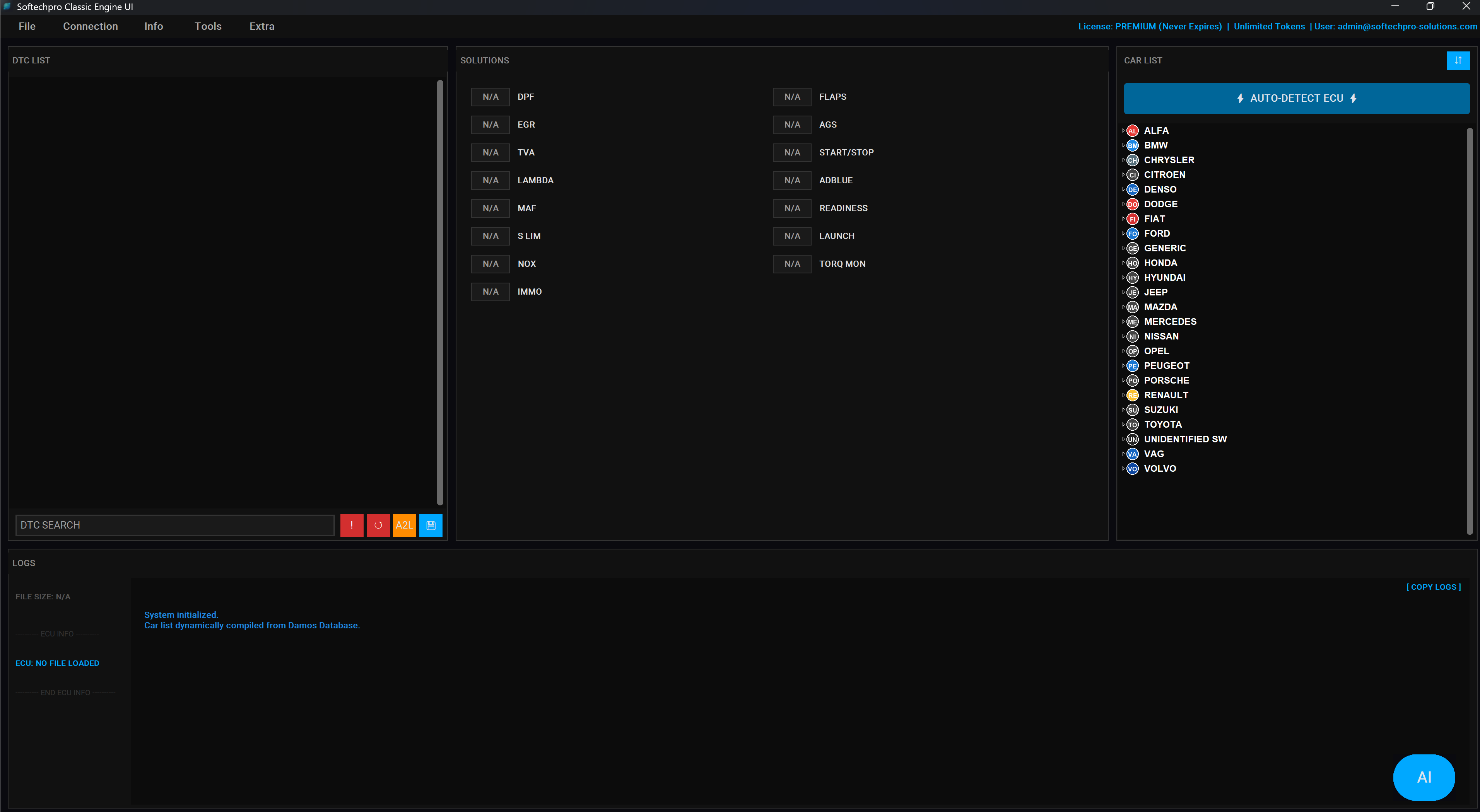Click the MERCEDES badge icon
Screen dimensions: 1480x812
(x=1132, y=322)
